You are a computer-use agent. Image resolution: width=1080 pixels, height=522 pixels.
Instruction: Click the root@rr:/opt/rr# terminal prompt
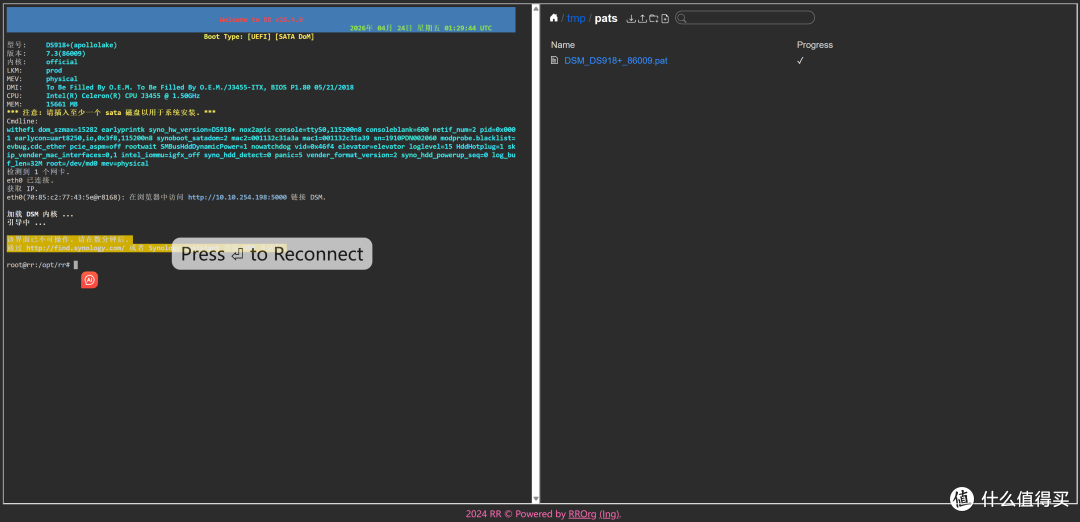point(39,264)
